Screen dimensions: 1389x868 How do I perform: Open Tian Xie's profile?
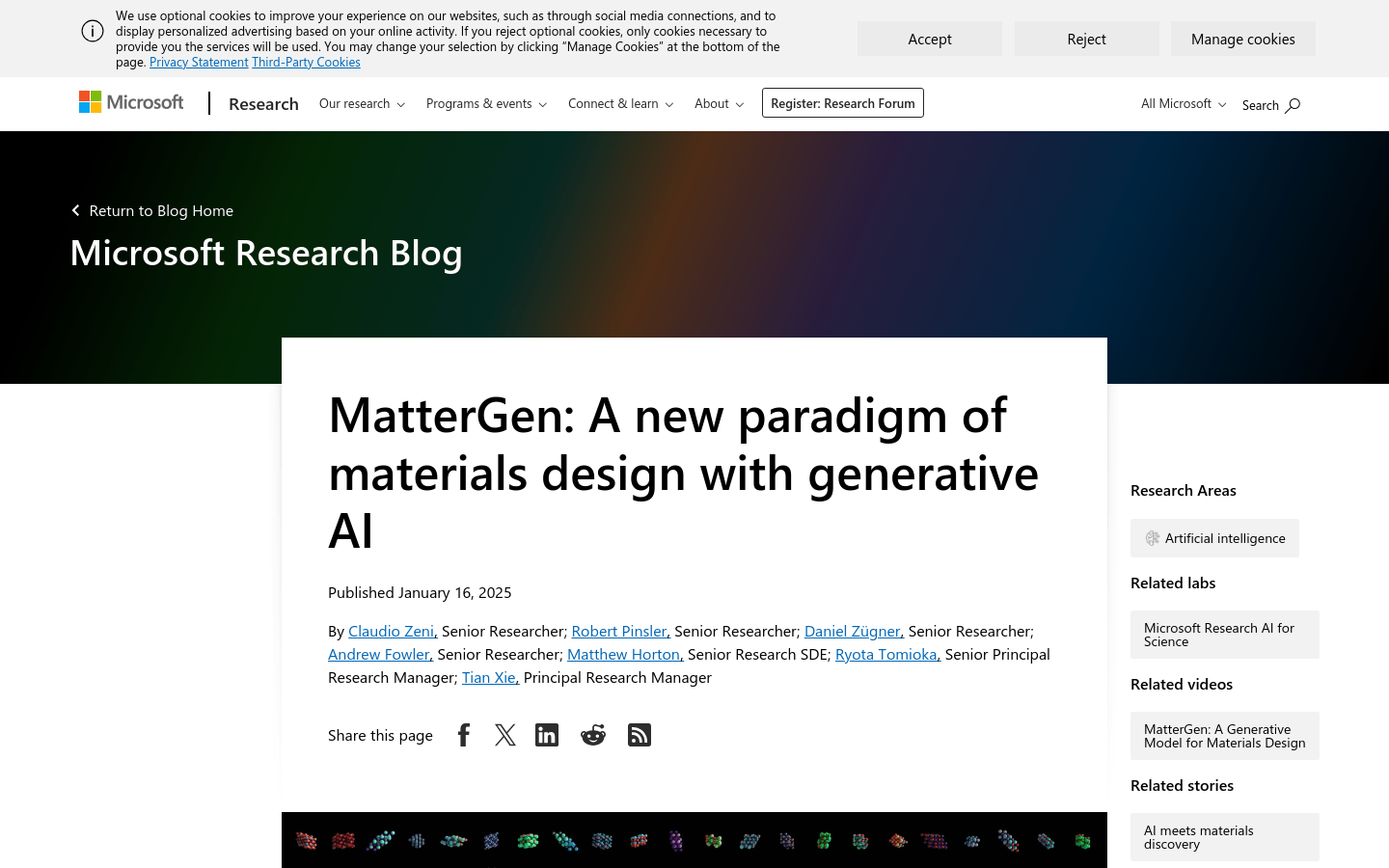[x=489, y=677]
